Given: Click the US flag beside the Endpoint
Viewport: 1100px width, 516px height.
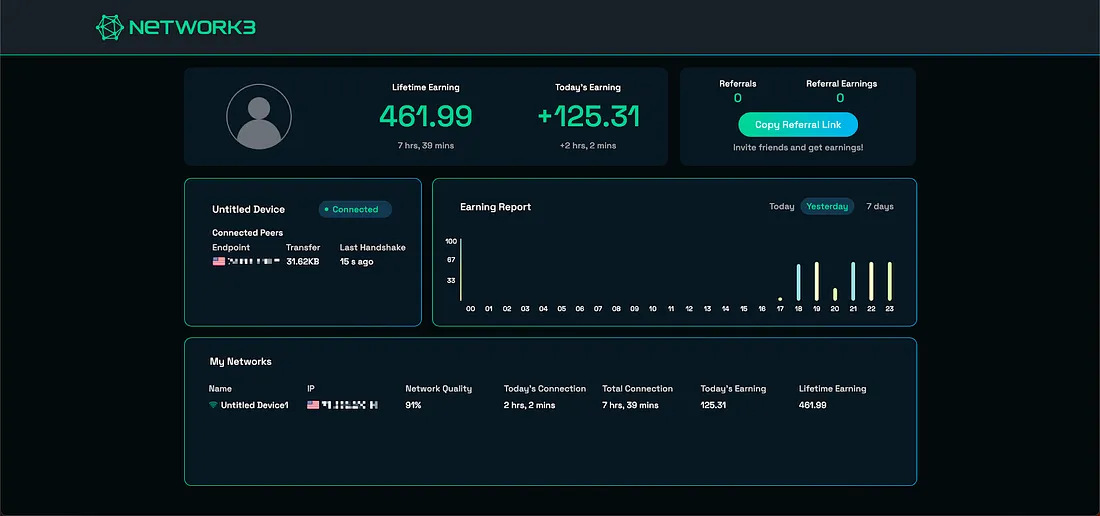Looking at the screenshot, I should point(219,261).
